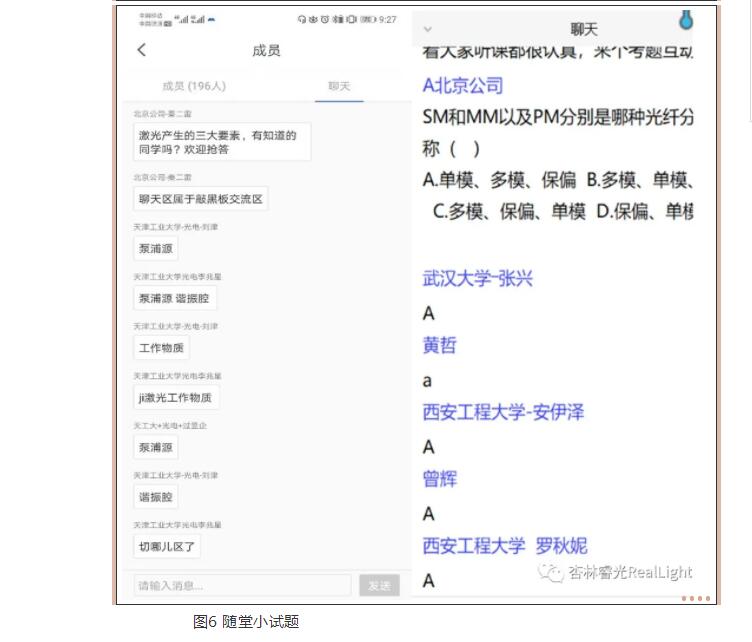Switch to the 聊天 tab
The image size is (752, 642).
(339, 87)
